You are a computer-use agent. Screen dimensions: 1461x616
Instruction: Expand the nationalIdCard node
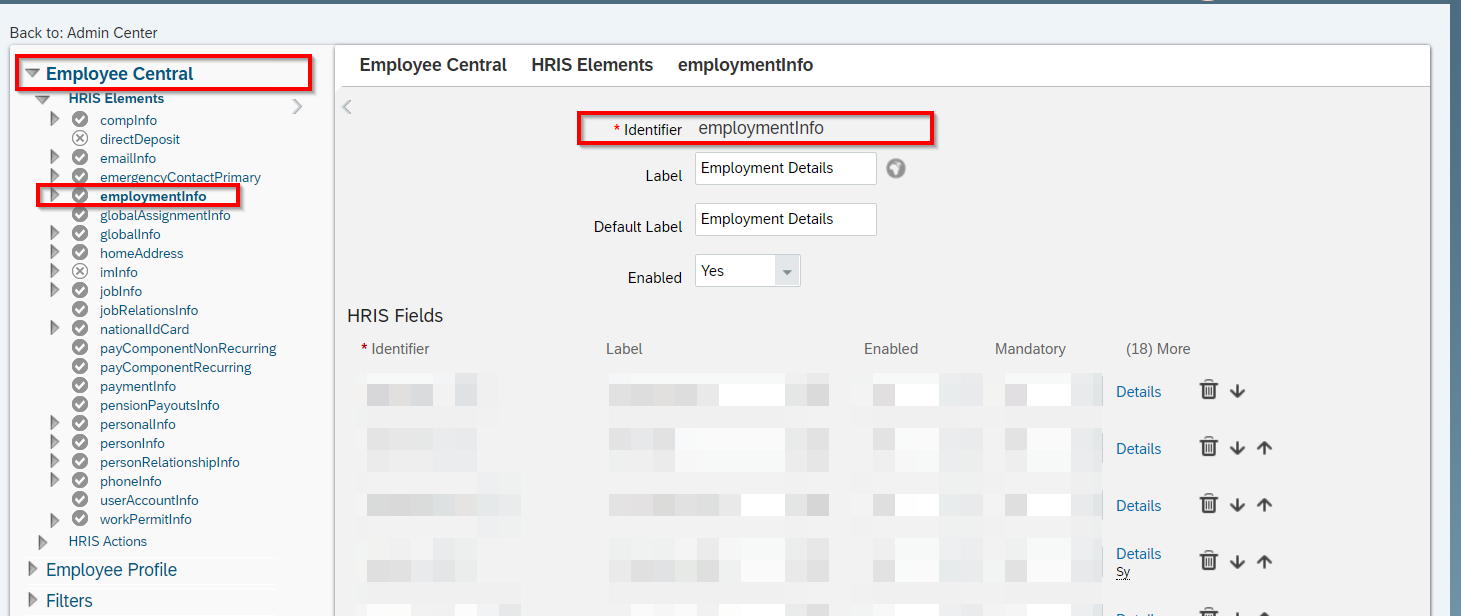tap(55, 329)
